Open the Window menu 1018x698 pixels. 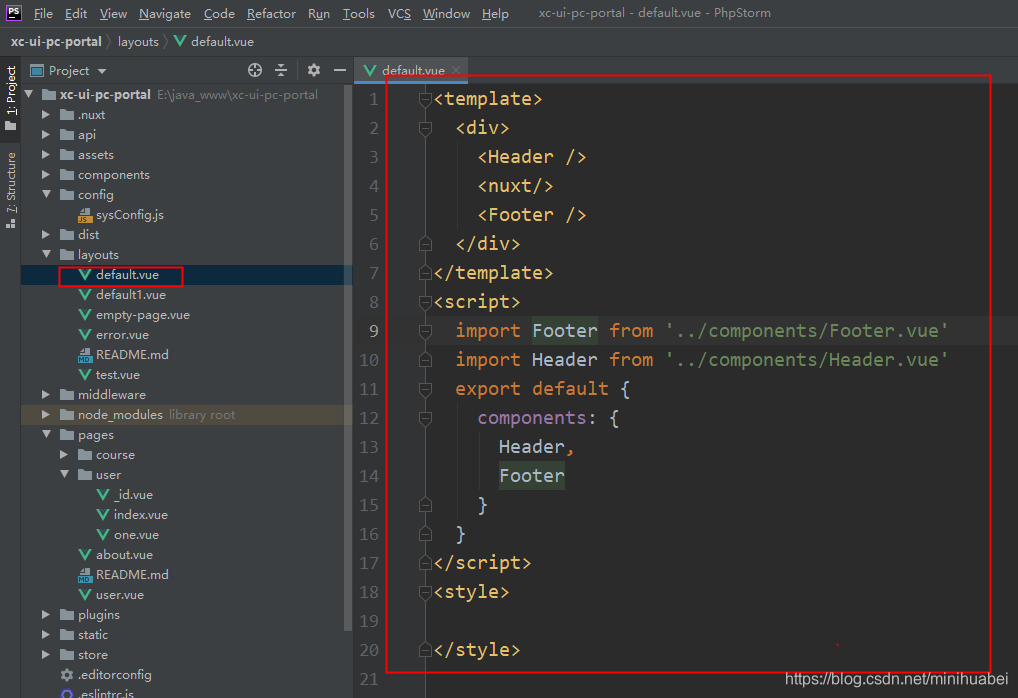click(446, 14)
